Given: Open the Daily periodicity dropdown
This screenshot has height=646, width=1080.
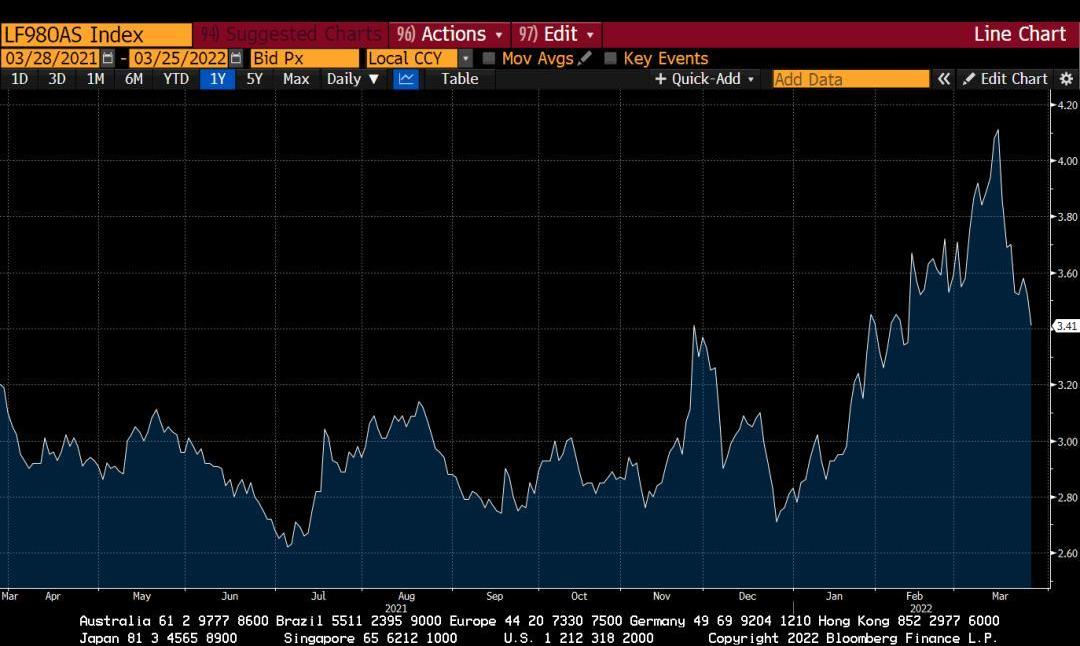Looking at the screenshot, I should point(353,79).
